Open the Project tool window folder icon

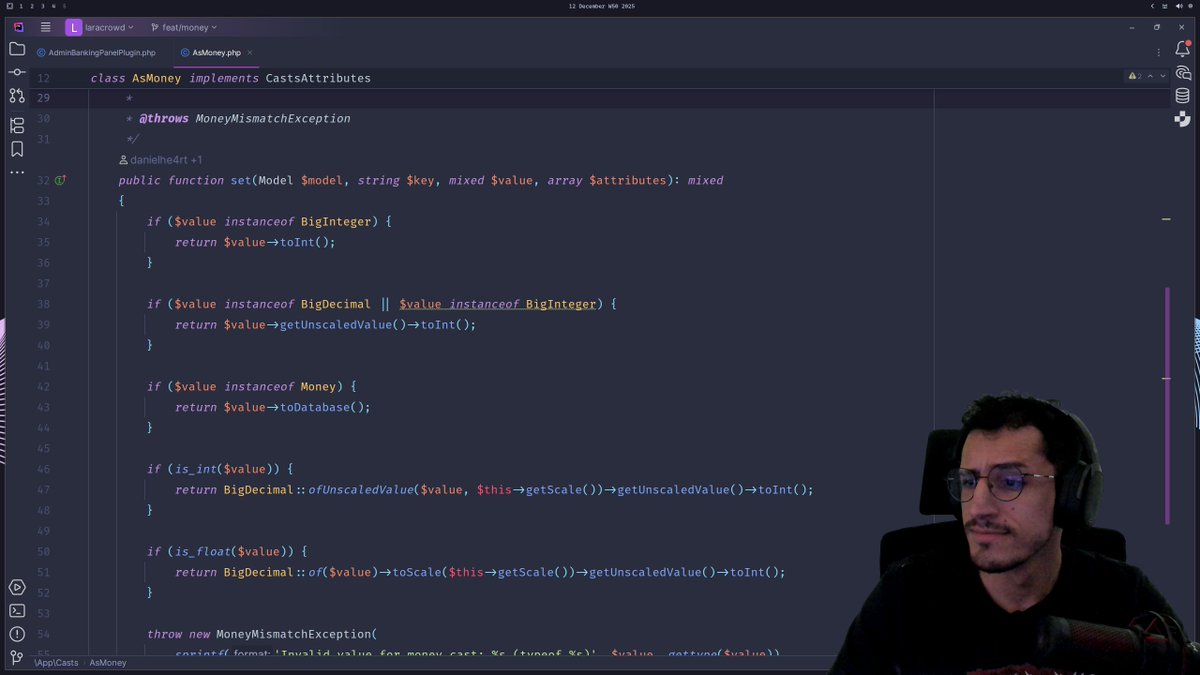click(17, 49)
